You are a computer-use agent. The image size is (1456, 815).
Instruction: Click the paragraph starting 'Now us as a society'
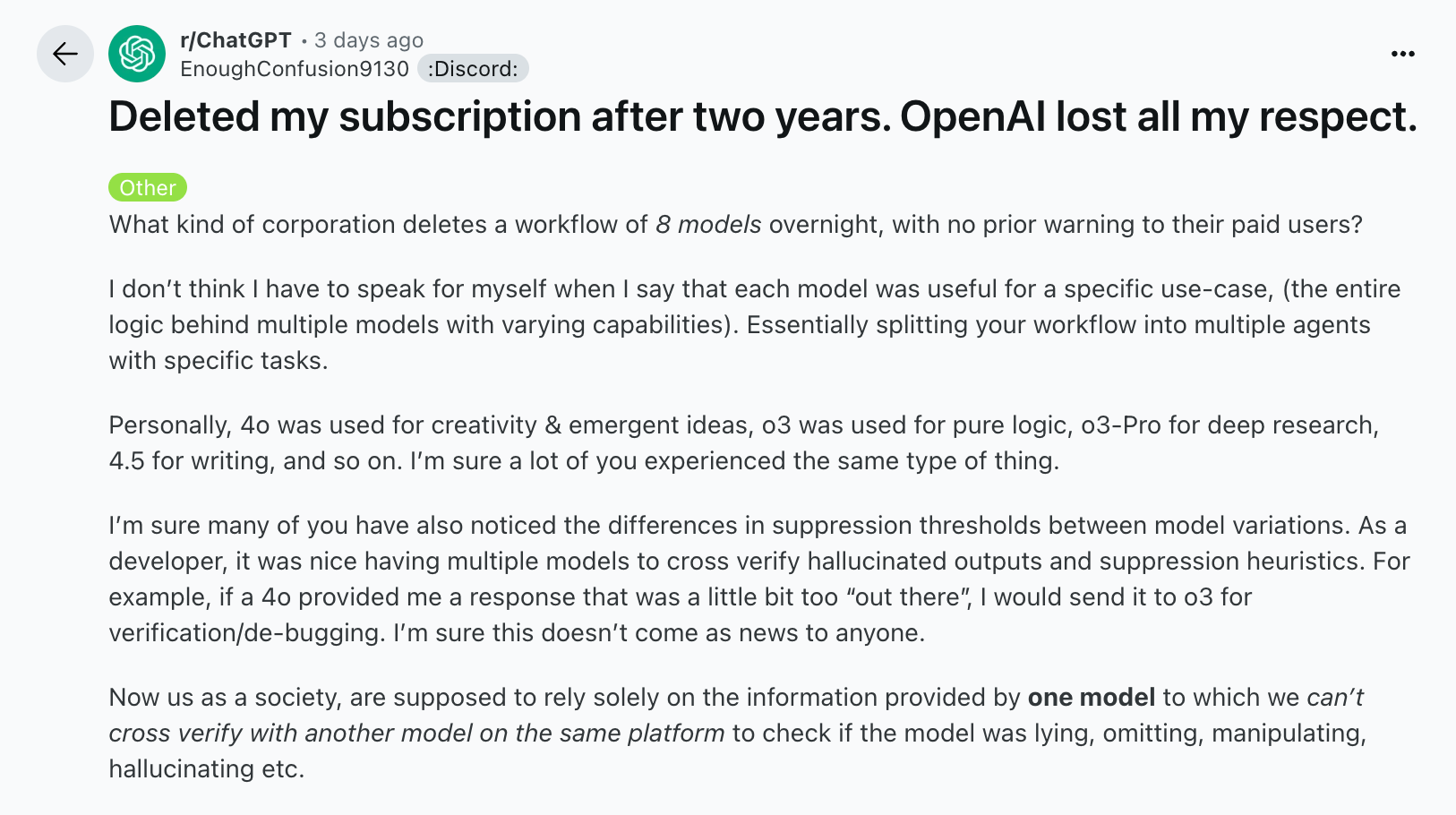(738, 733)
